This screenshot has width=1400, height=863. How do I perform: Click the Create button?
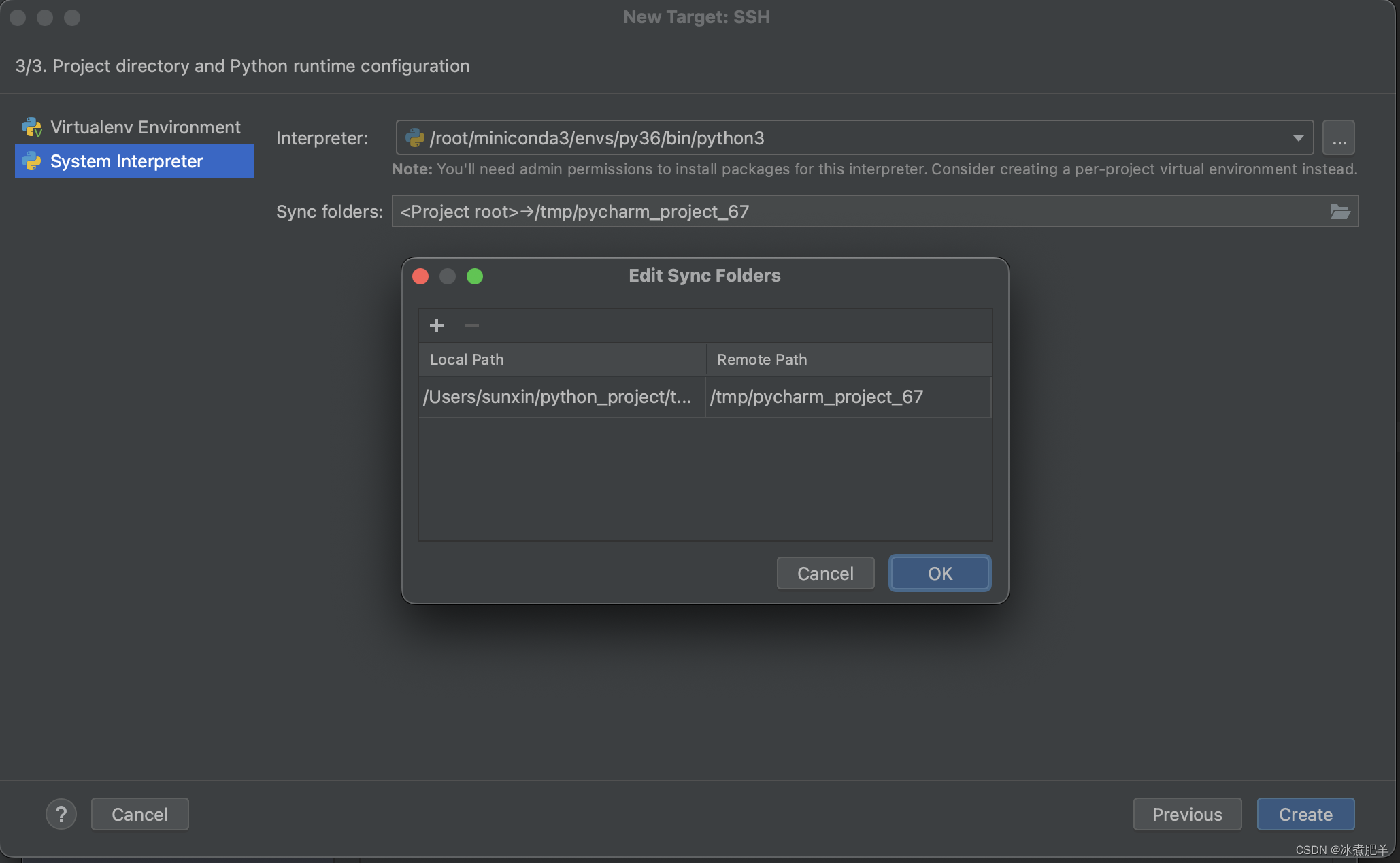[x=1305, y=814]
